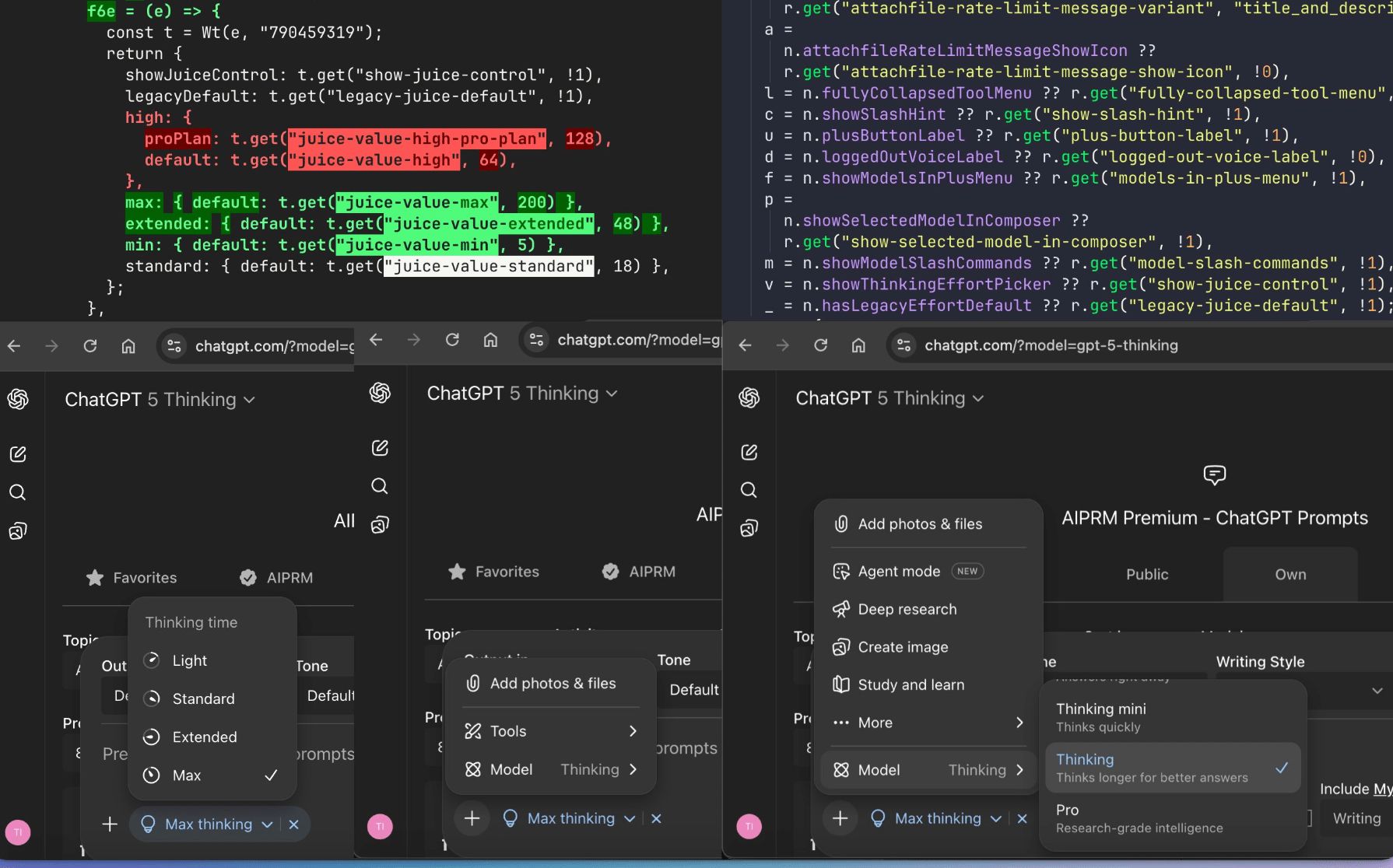Start new chat in left window sidebar

(18, 454)
